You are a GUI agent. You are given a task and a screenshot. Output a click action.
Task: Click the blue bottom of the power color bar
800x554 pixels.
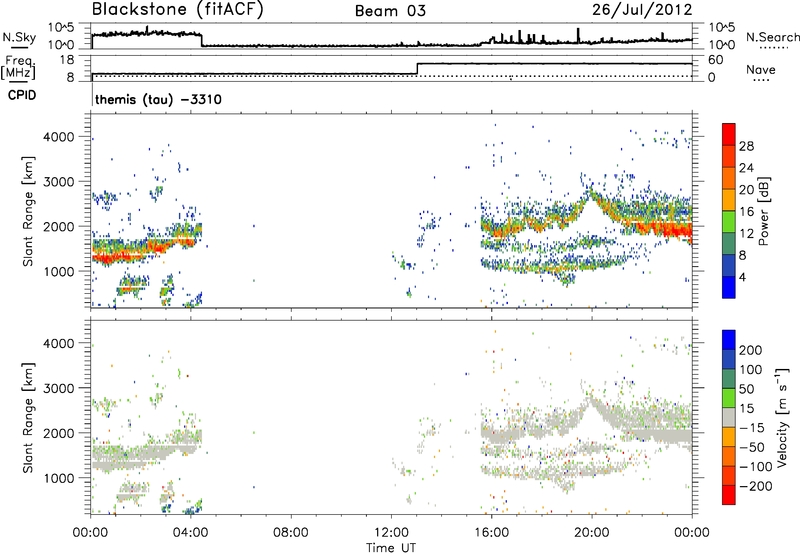pyautogui.click(x=729, y=287)
